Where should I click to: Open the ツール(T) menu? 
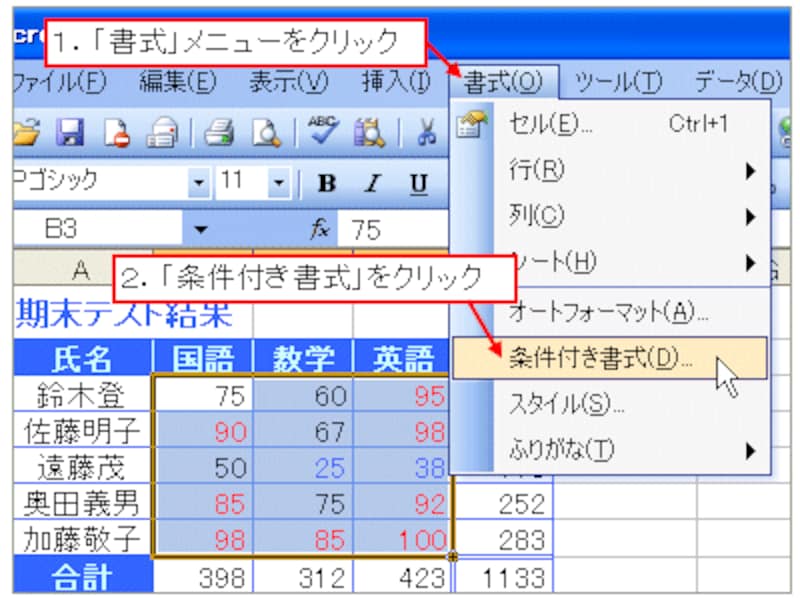618,82
